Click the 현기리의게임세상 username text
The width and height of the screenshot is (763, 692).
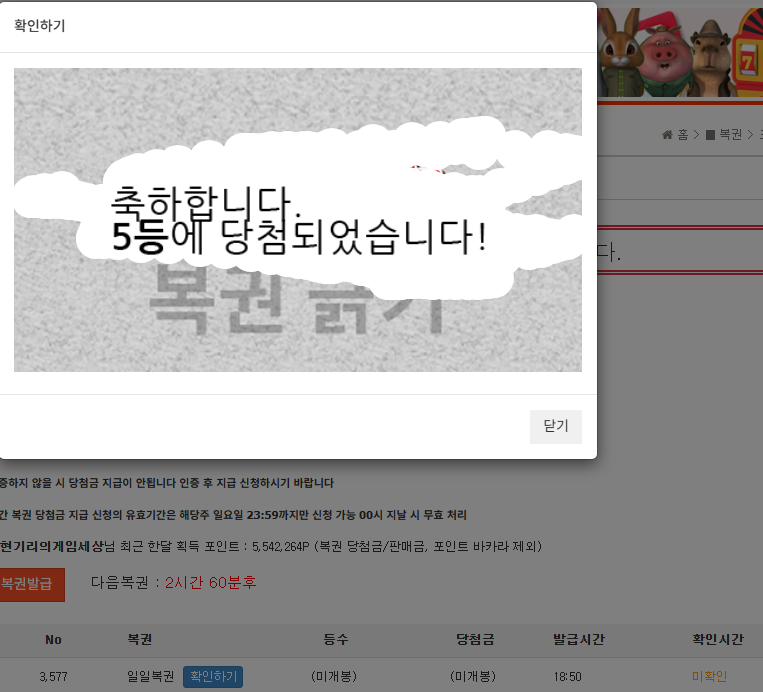pyautogui.click(x=52, y=546)
